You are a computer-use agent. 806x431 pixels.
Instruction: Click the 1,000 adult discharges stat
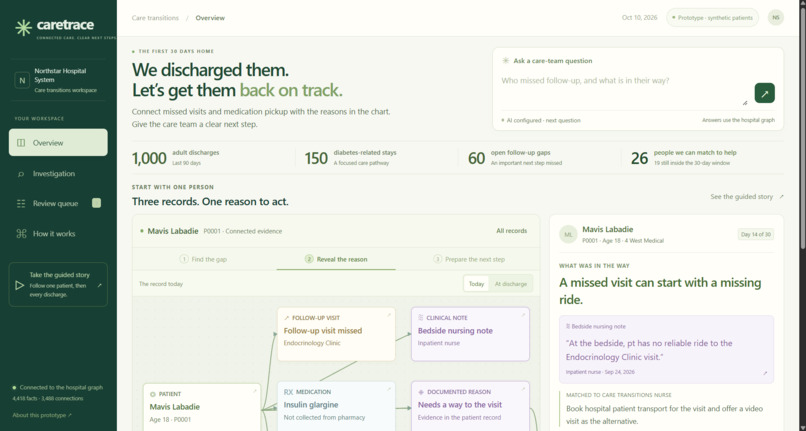coord(176,157)
